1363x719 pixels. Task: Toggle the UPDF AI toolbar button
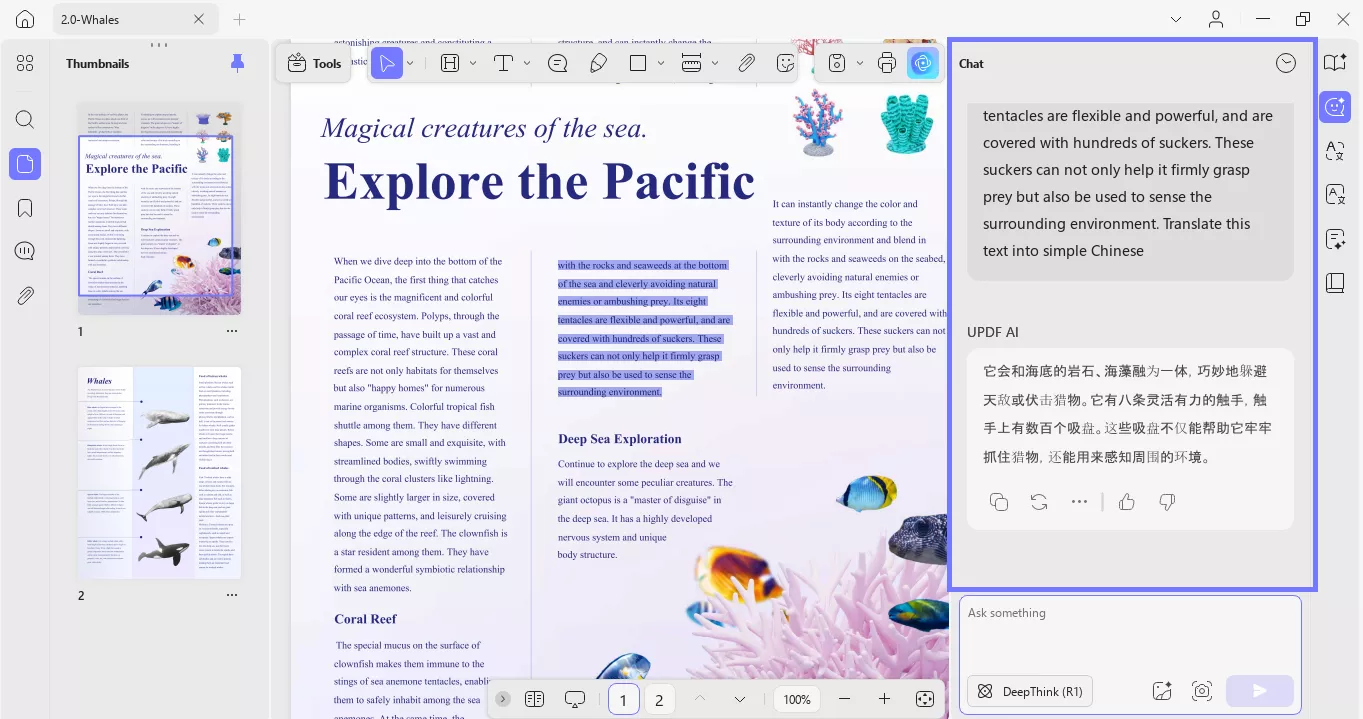[x=922, y=63]
